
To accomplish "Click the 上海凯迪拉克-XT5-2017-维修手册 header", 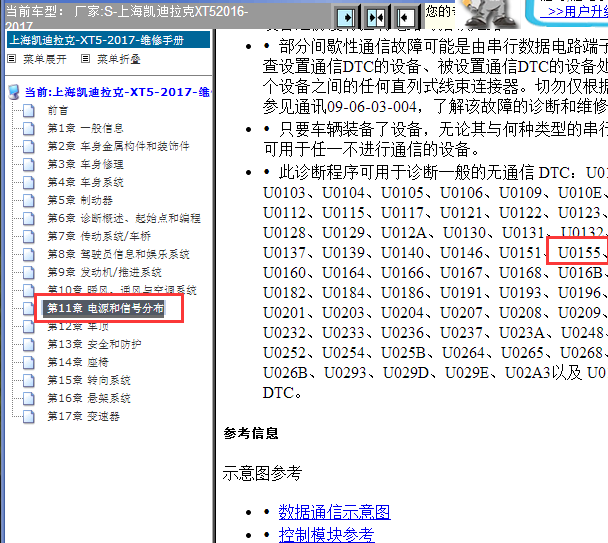I will coord(109,40).
